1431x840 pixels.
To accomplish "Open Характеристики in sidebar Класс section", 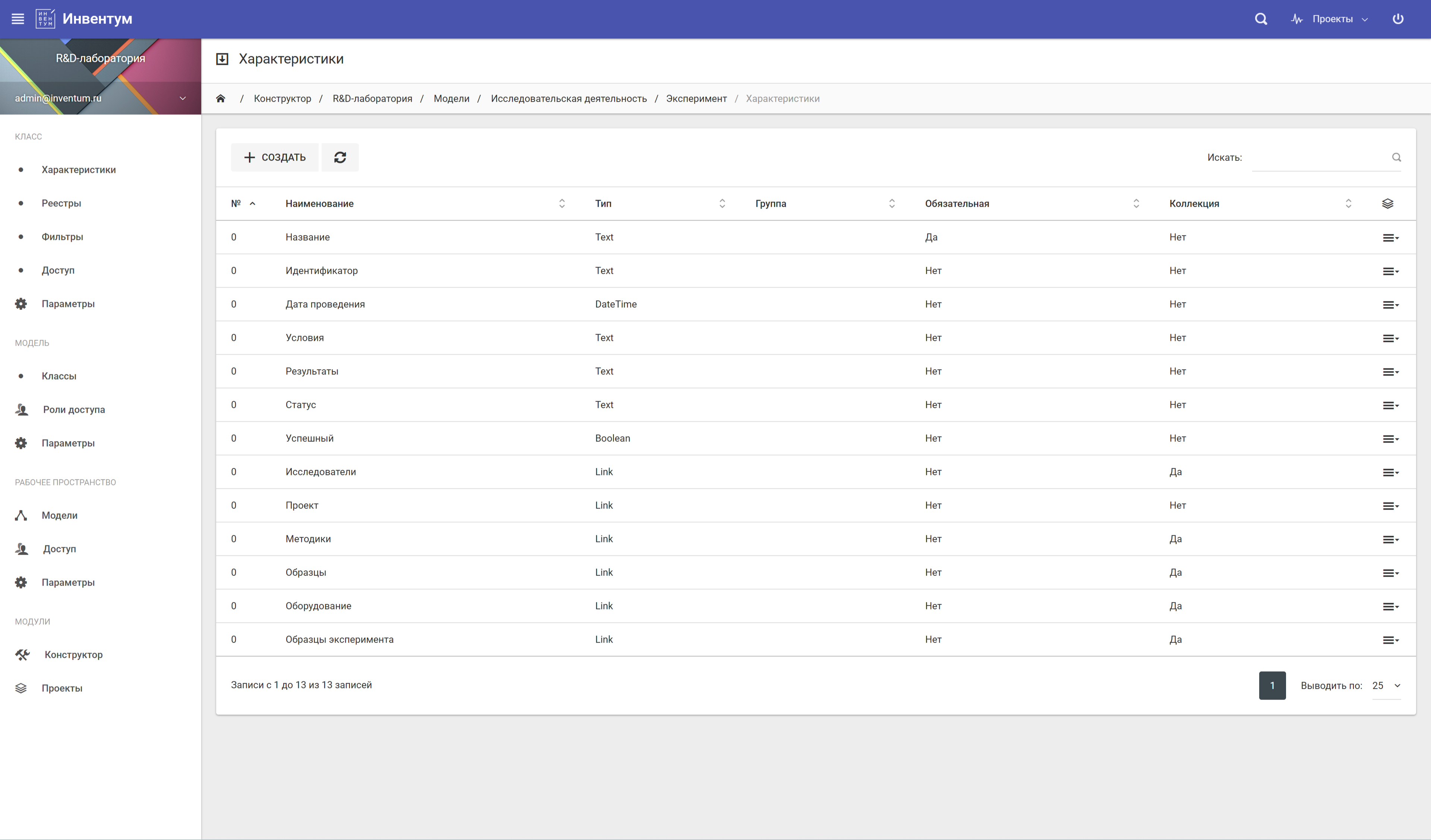I will pyautogui.click(x=78, y=170).
